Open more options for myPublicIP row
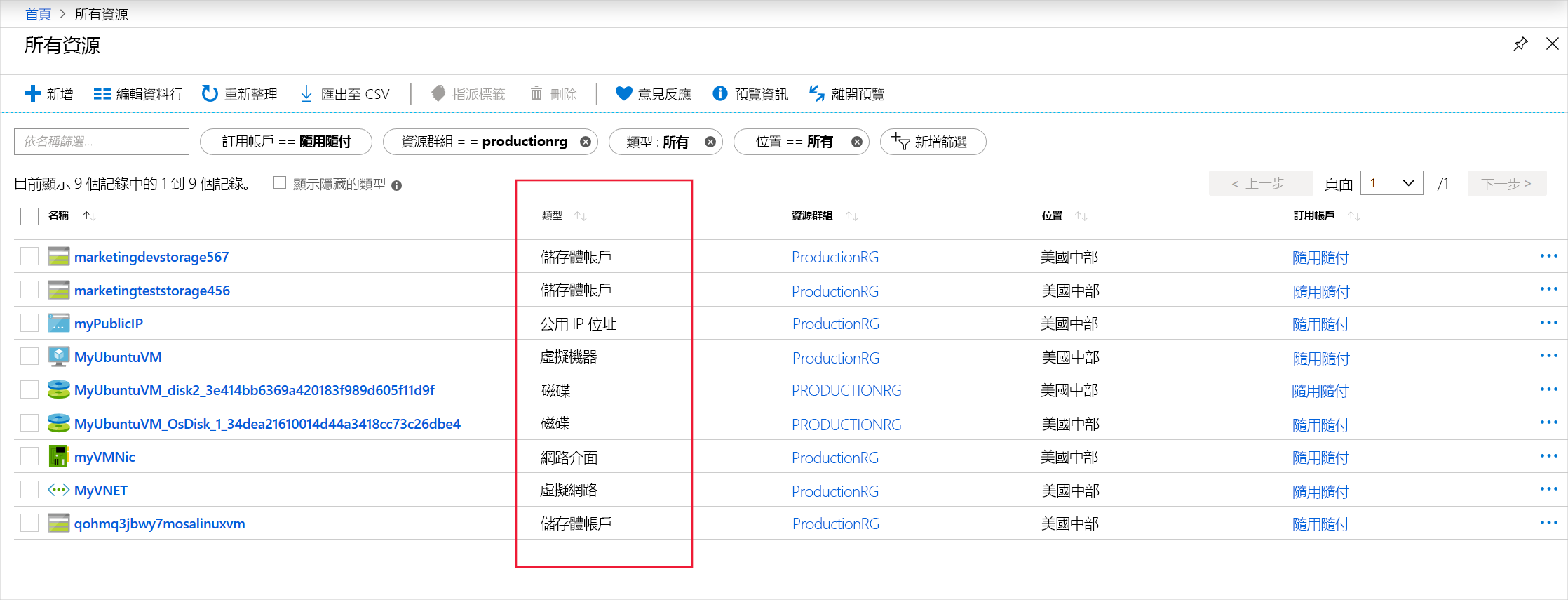 point(1549,323)
